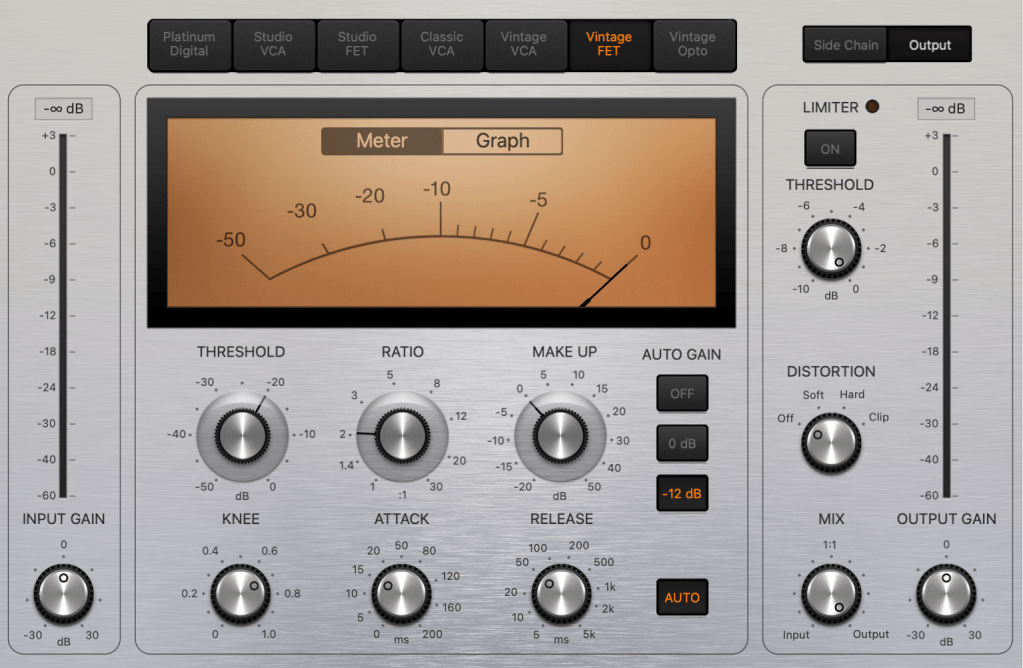This screenshot has height=668, width=1023.
Task: Click the Distortion mode knob
Action: pyautogui.click(x=831, y=443)
